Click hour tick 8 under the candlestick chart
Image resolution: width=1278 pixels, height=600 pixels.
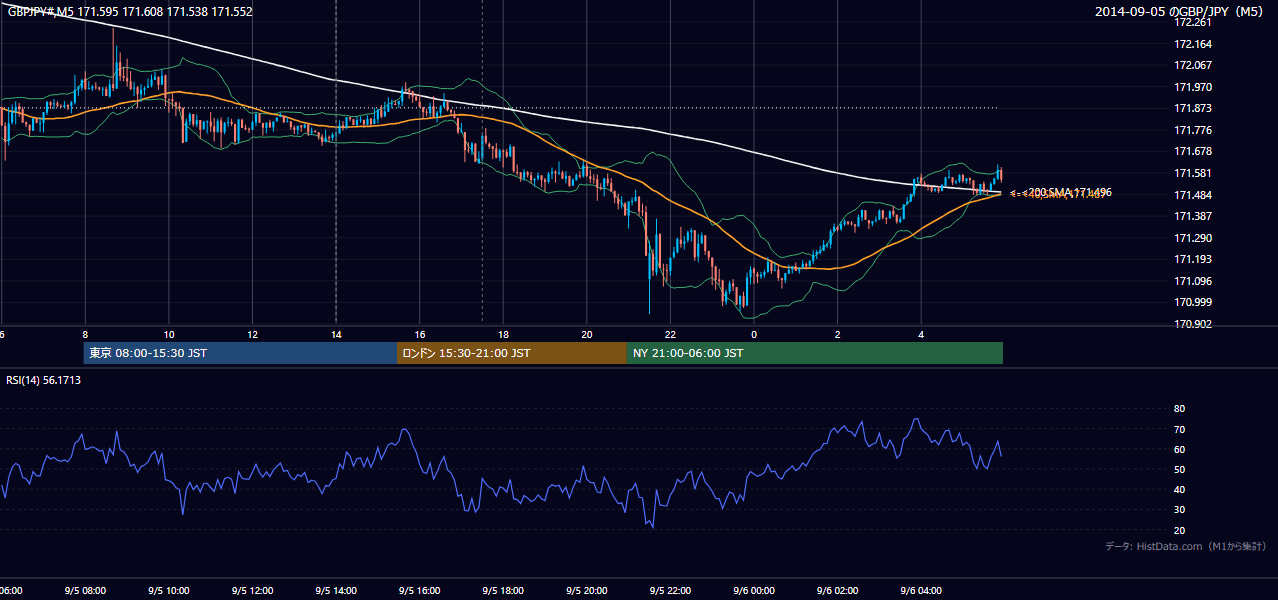85,334
